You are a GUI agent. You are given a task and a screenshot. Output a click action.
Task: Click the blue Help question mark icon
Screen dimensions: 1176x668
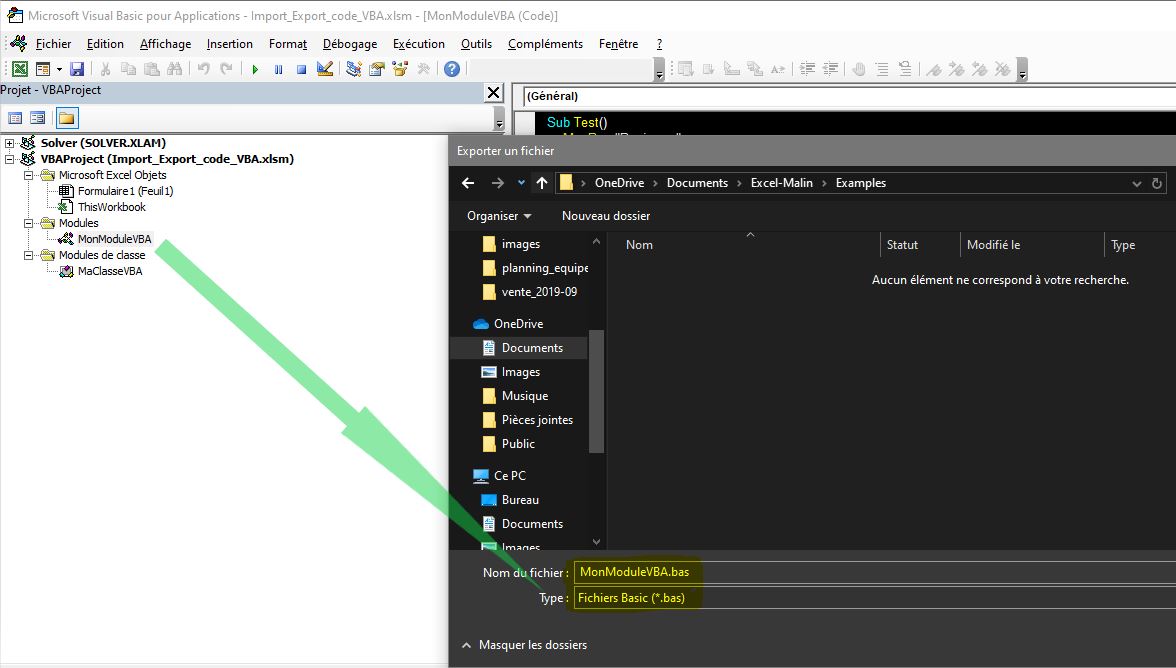[x=452, y=69]
